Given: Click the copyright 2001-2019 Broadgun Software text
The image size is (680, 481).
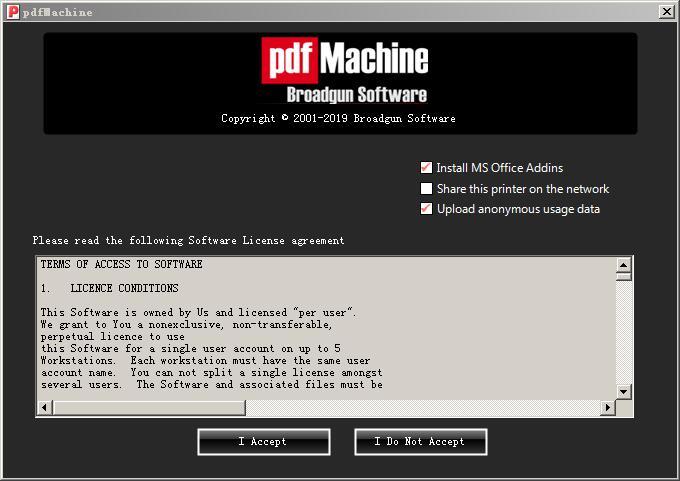Looking at the screenshot, I should coord(338,118).
